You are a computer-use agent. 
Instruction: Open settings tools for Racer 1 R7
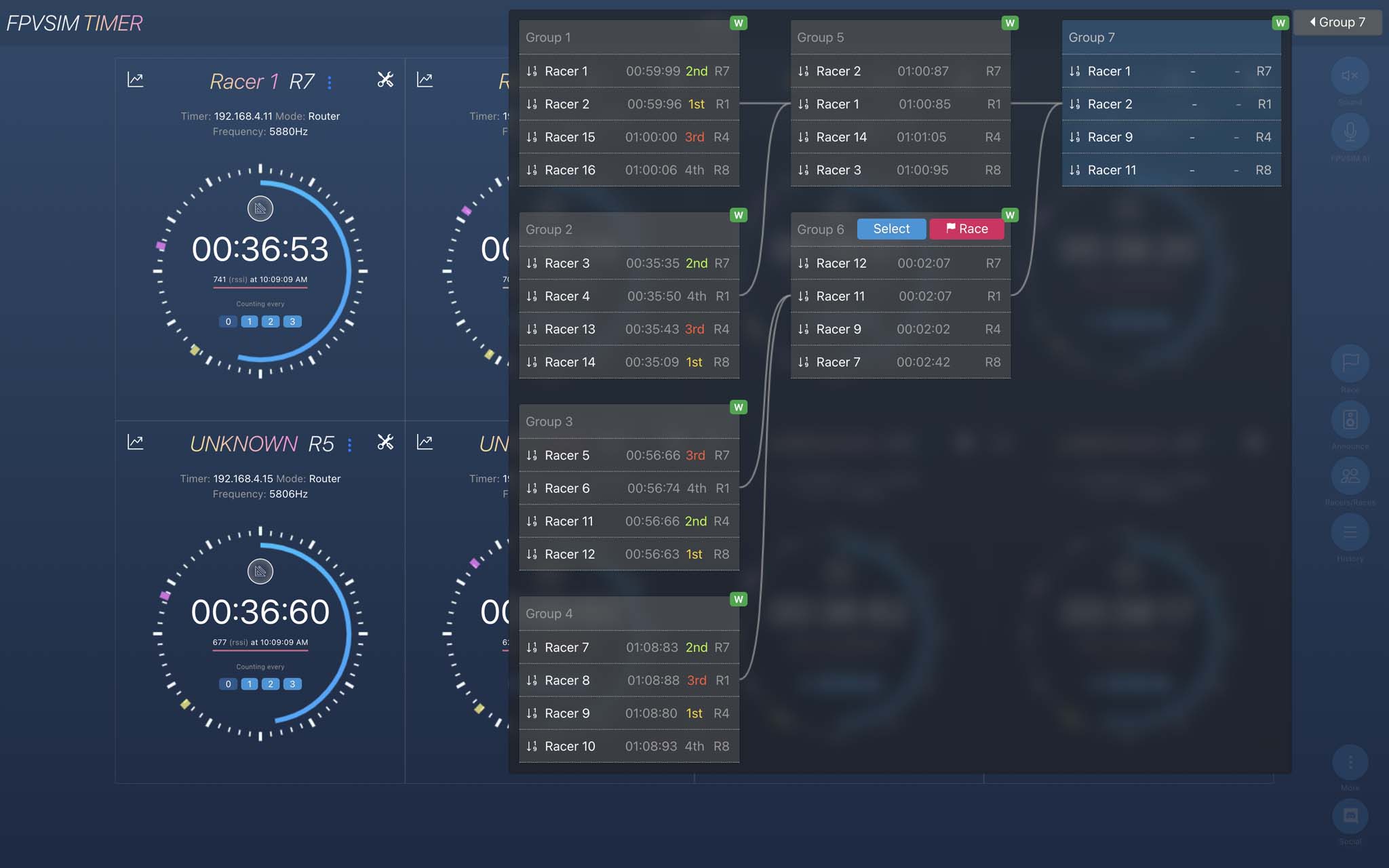[385, 80]
